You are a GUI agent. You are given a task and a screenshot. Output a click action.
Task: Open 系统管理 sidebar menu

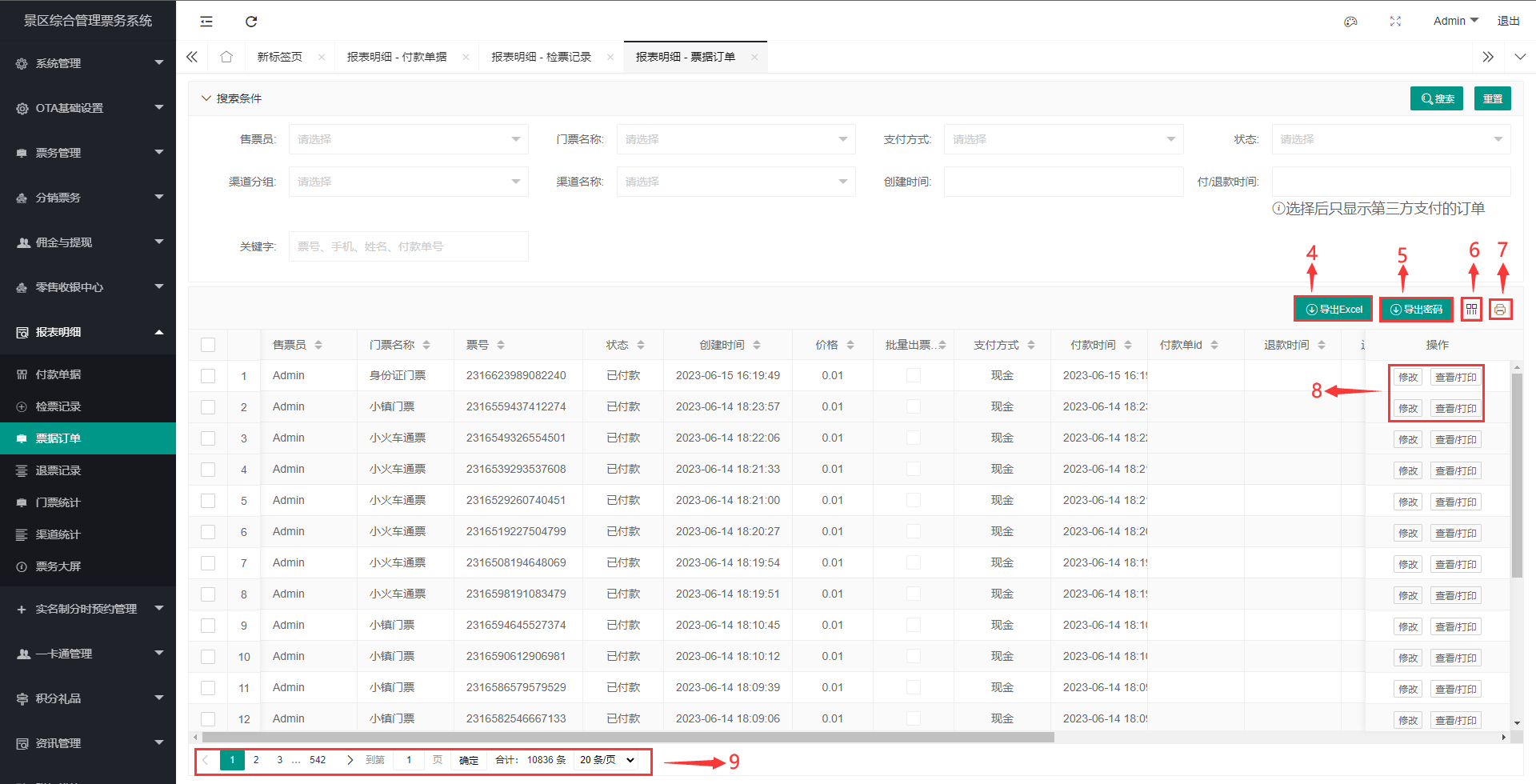[x=88, y=63]
